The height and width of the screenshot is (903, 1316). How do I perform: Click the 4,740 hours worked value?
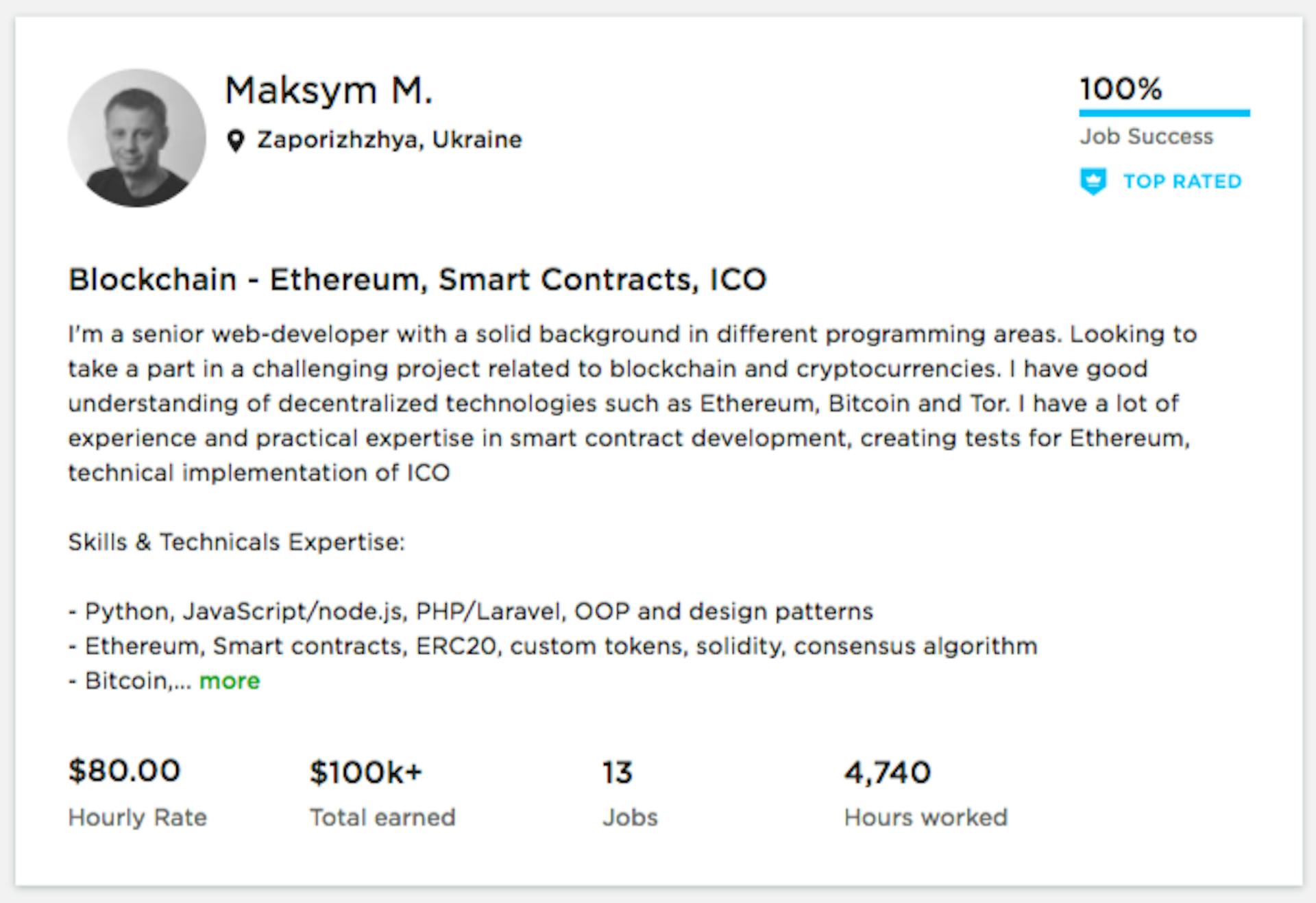[x=887, y=772]
